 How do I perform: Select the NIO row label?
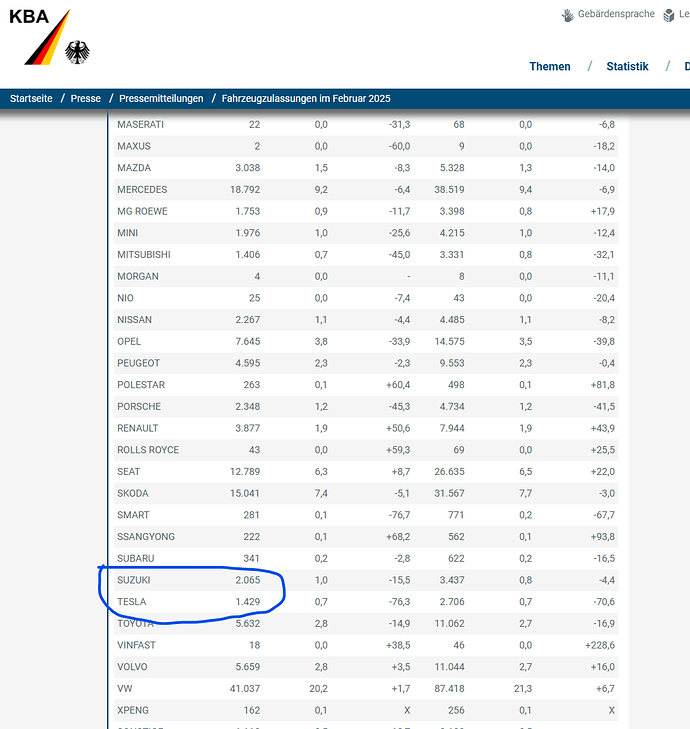(x=125, y=298)
